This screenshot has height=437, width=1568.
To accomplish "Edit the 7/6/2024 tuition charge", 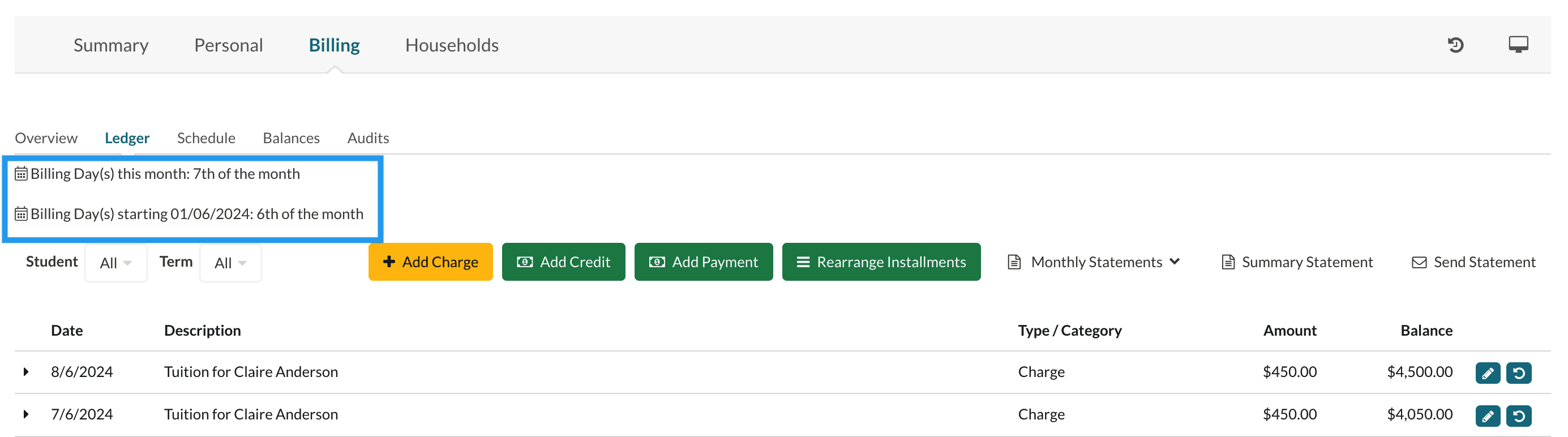I will pyautogui.click(x=1487, y=415).
